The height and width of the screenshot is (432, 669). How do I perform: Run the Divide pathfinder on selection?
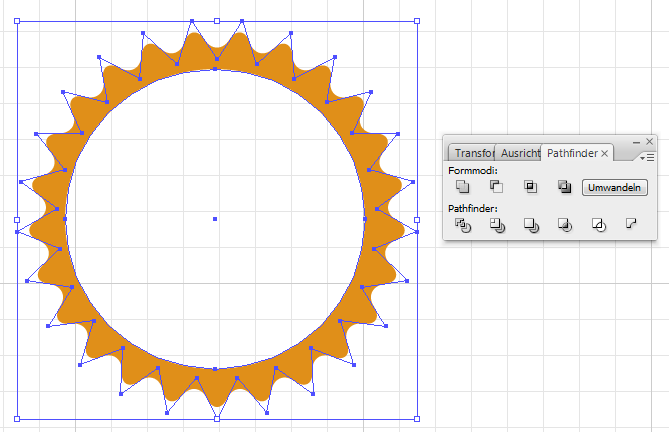click(x=463, y=225)
